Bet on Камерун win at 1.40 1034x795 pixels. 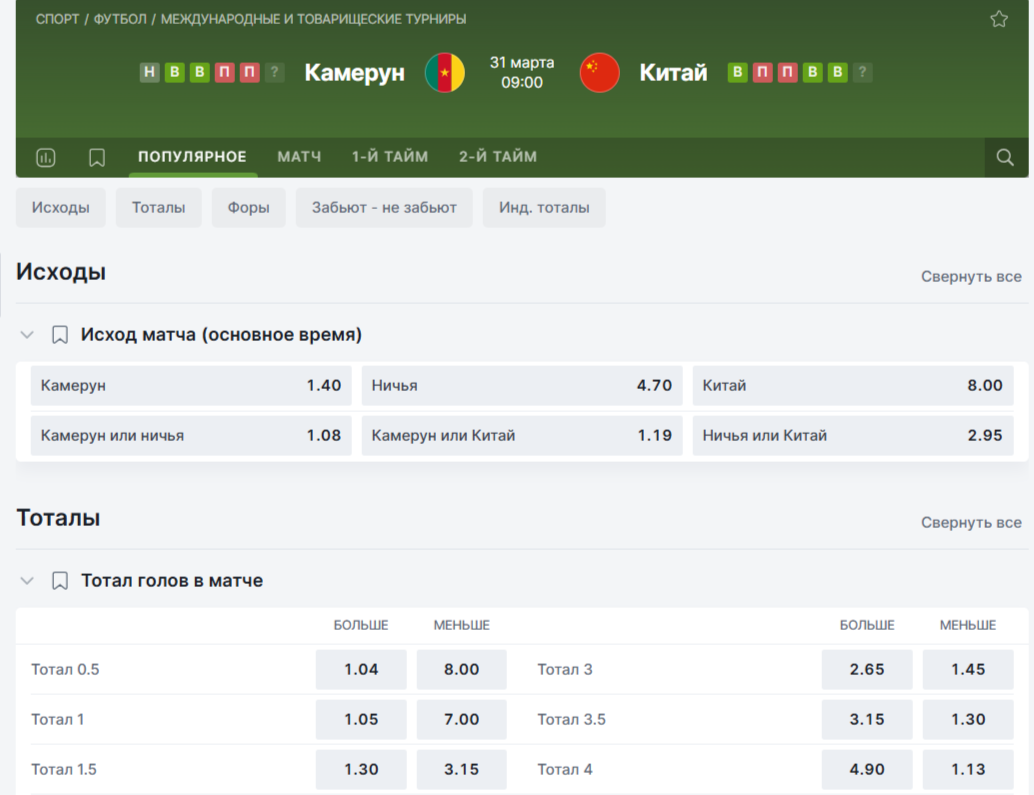(191, 385)
